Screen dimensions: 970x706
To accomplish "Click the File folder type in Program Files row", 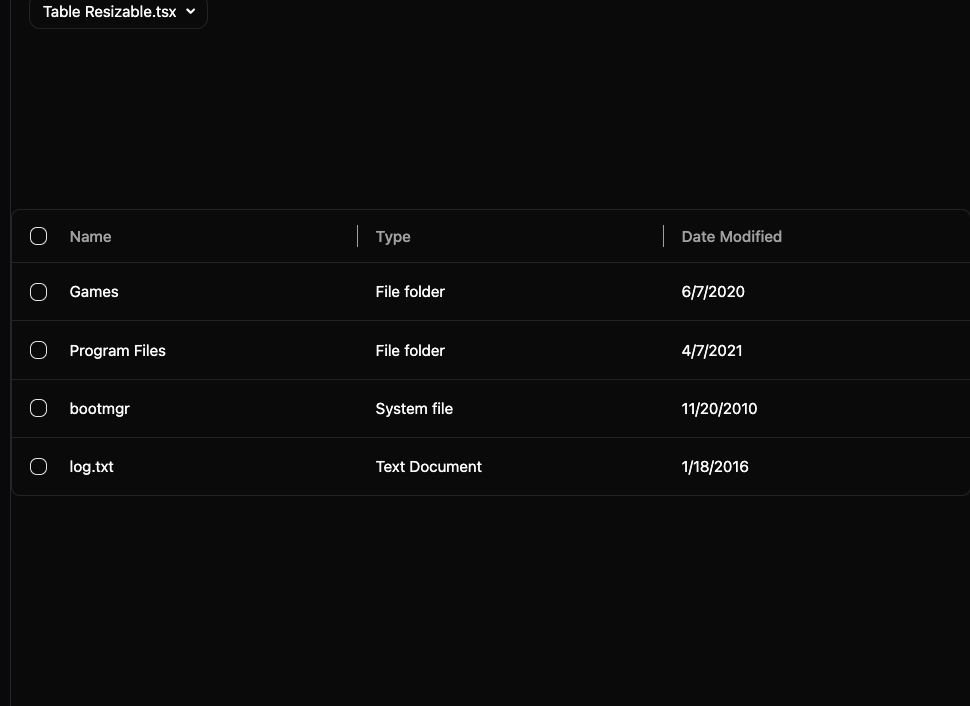I will point(410,350).
